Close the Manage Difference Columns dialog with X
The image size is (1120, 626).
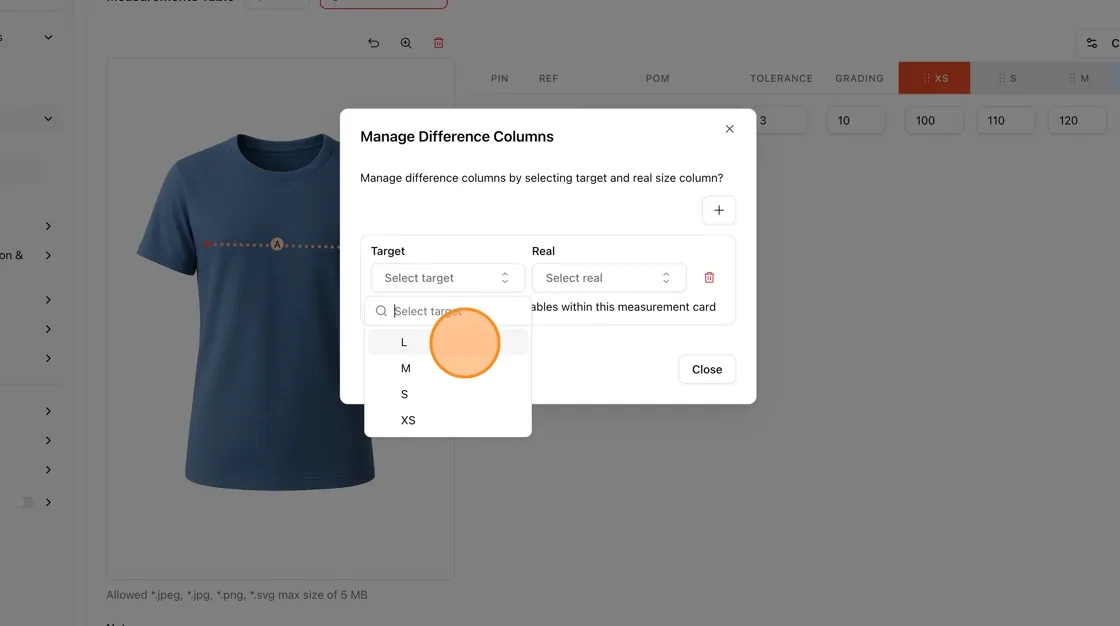point(729,129)
